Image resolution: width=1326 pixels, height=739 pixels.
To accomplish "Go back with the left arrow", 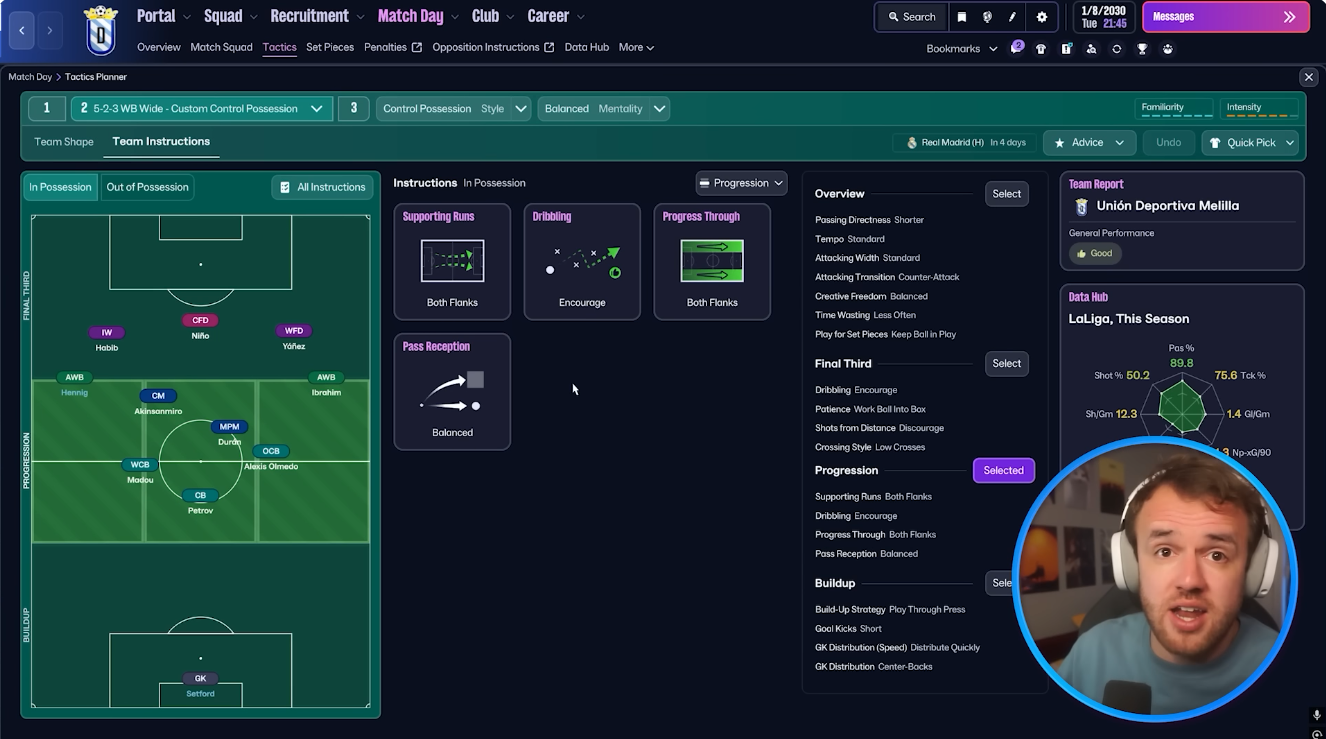I will tap(22, 31).
